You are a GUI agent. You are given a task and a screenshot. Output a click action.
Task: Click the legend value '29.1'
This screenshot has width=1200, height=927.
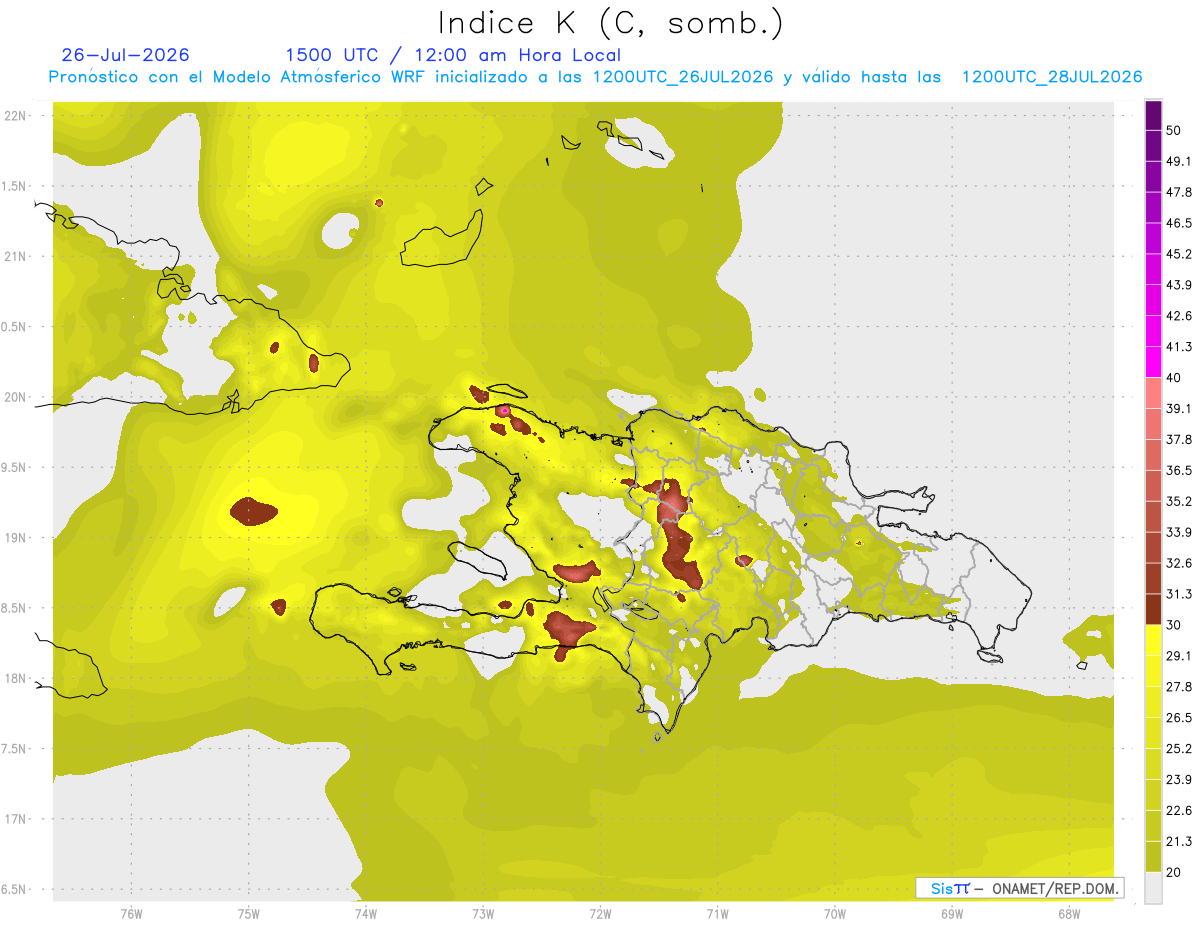[1179, 655]
